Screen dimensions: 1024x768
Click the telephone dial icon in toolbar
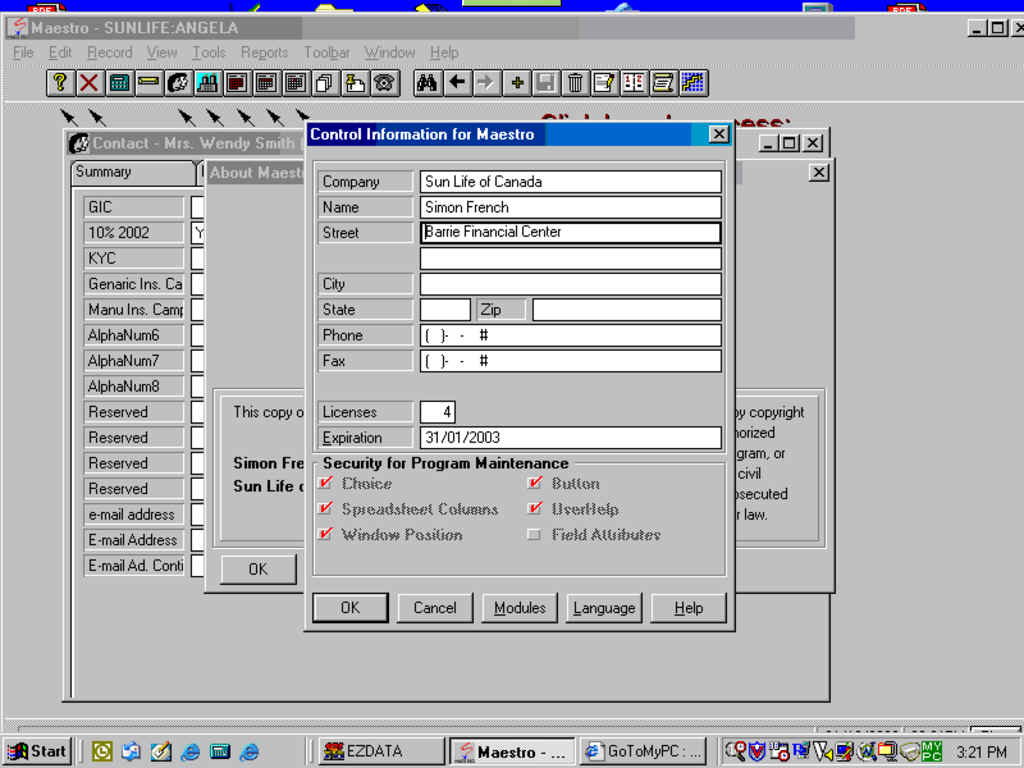(x=384, y=83)
